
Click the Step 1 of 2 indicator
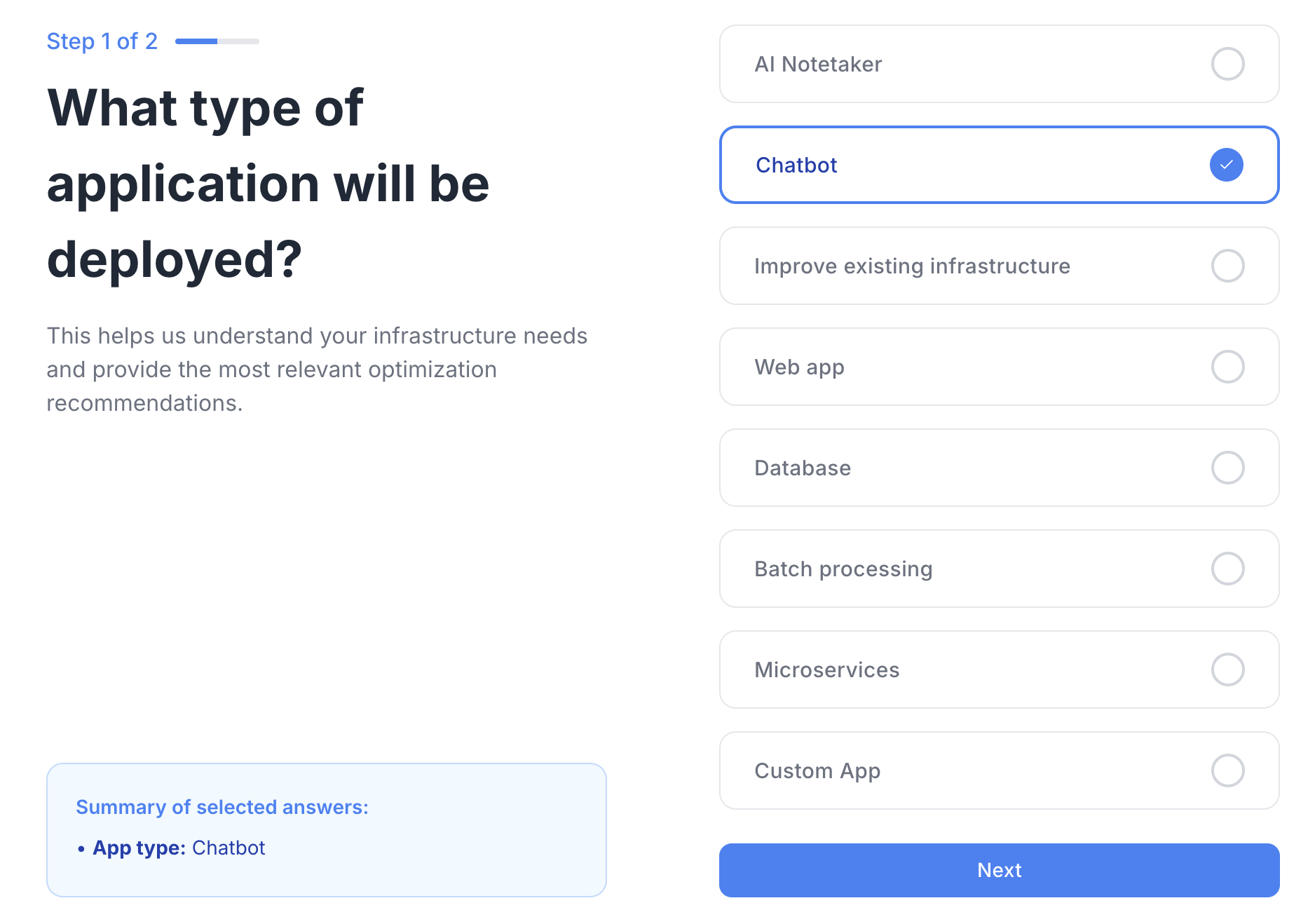tap(102, 41)
